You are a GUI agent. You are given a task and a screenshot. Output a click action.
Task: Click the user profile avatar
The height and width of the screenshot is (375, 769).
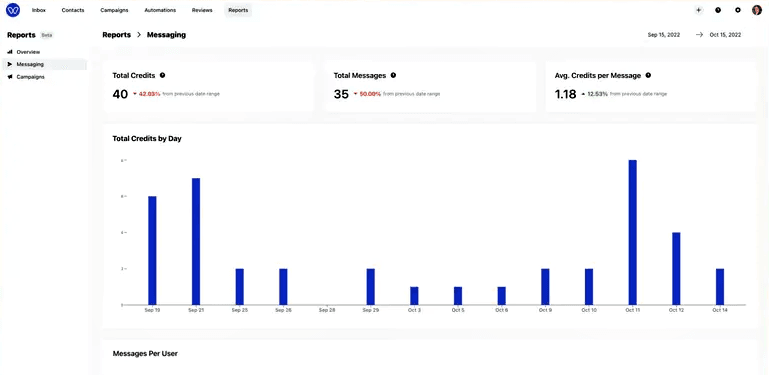point(757,10)
